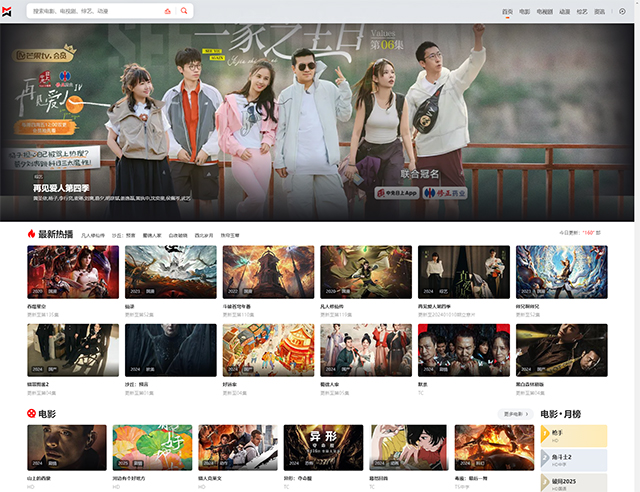The width and height of the screenshot is (640, 492).
Task: Click the 吞噬星空 title text
Action: click(x=36, y=306)
